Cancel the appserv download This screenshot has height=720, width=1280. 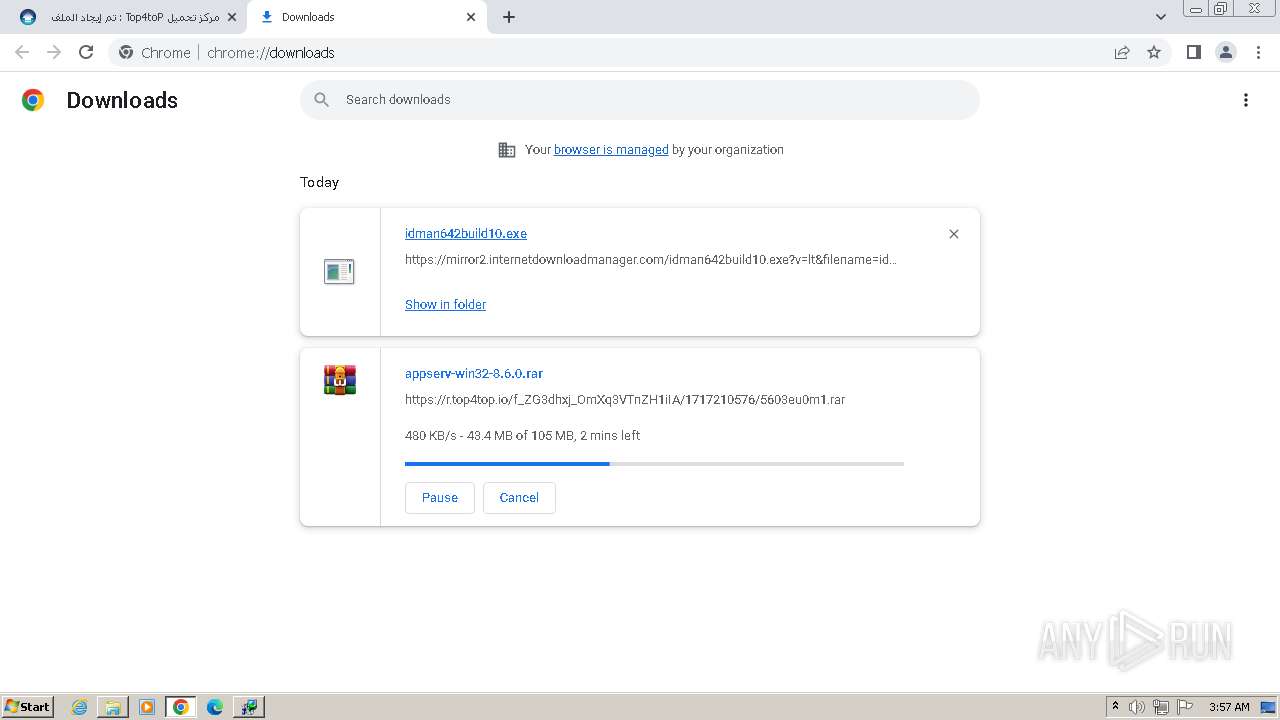coord(519,497)
